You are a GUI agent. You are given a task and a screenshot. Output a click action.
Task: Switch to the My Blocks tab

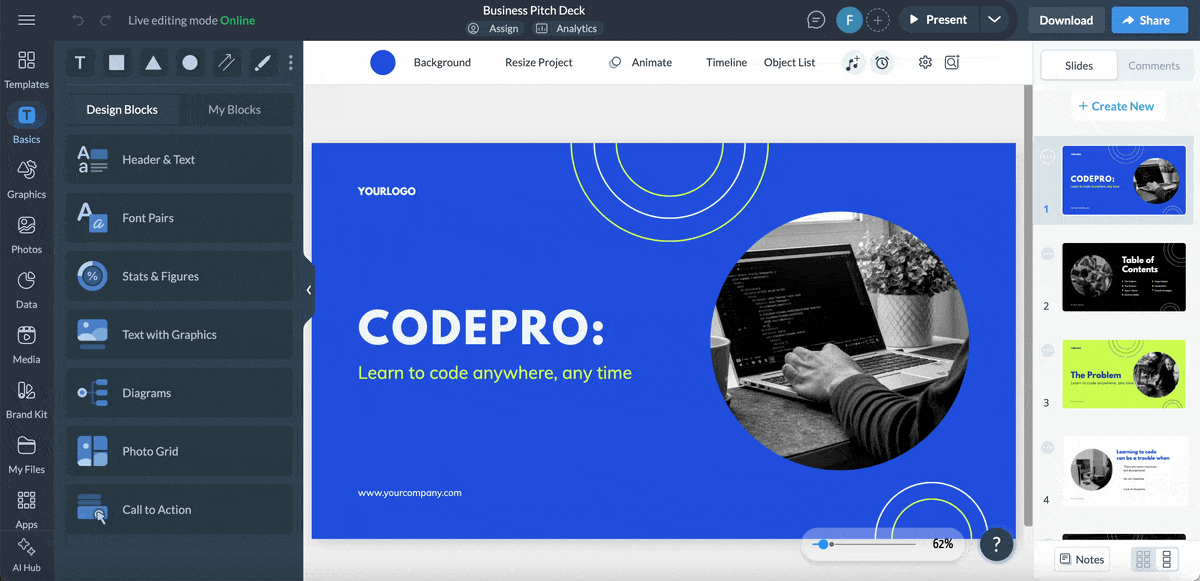[x=234, y=110]
